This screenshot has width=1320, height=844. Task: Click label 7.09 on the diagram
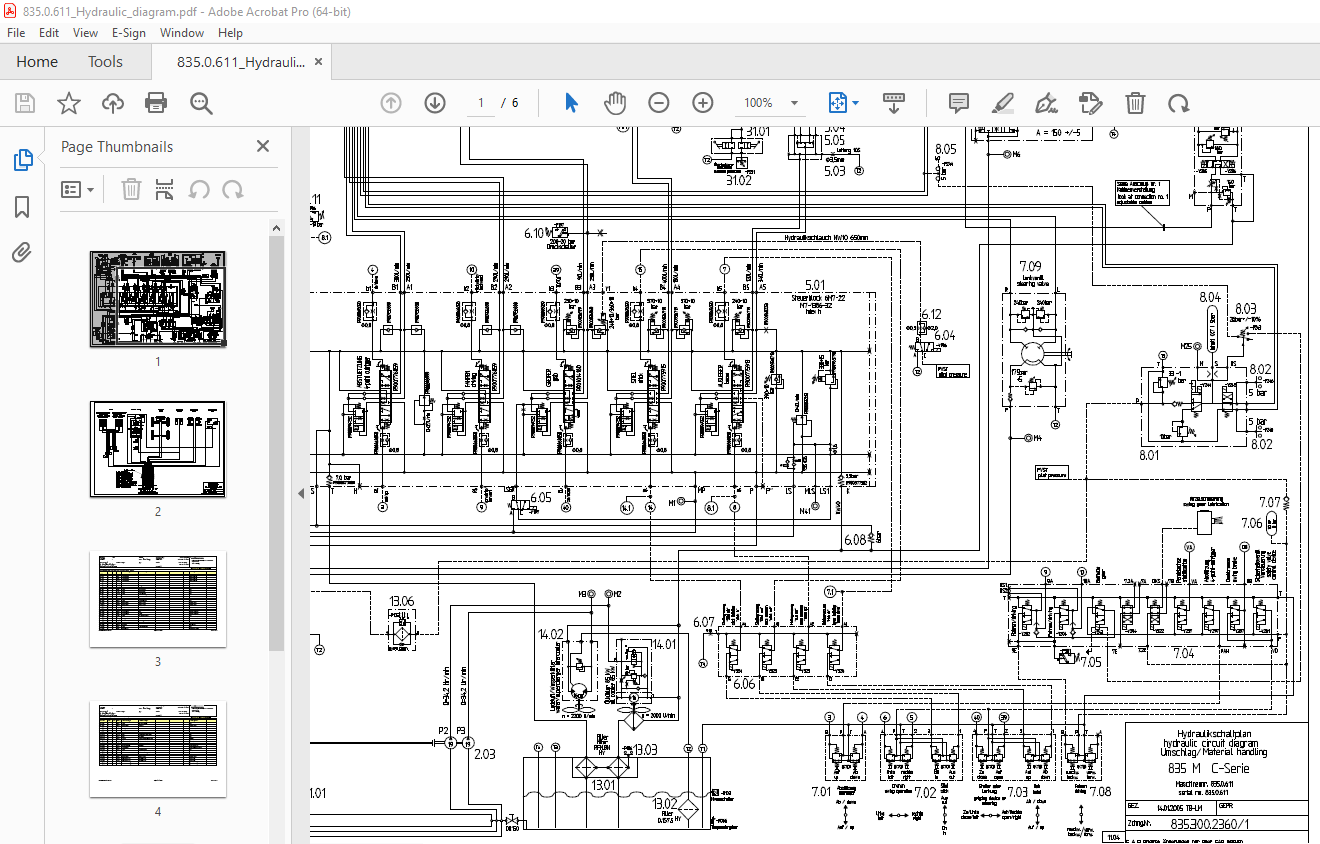[x=1030, y=266]
